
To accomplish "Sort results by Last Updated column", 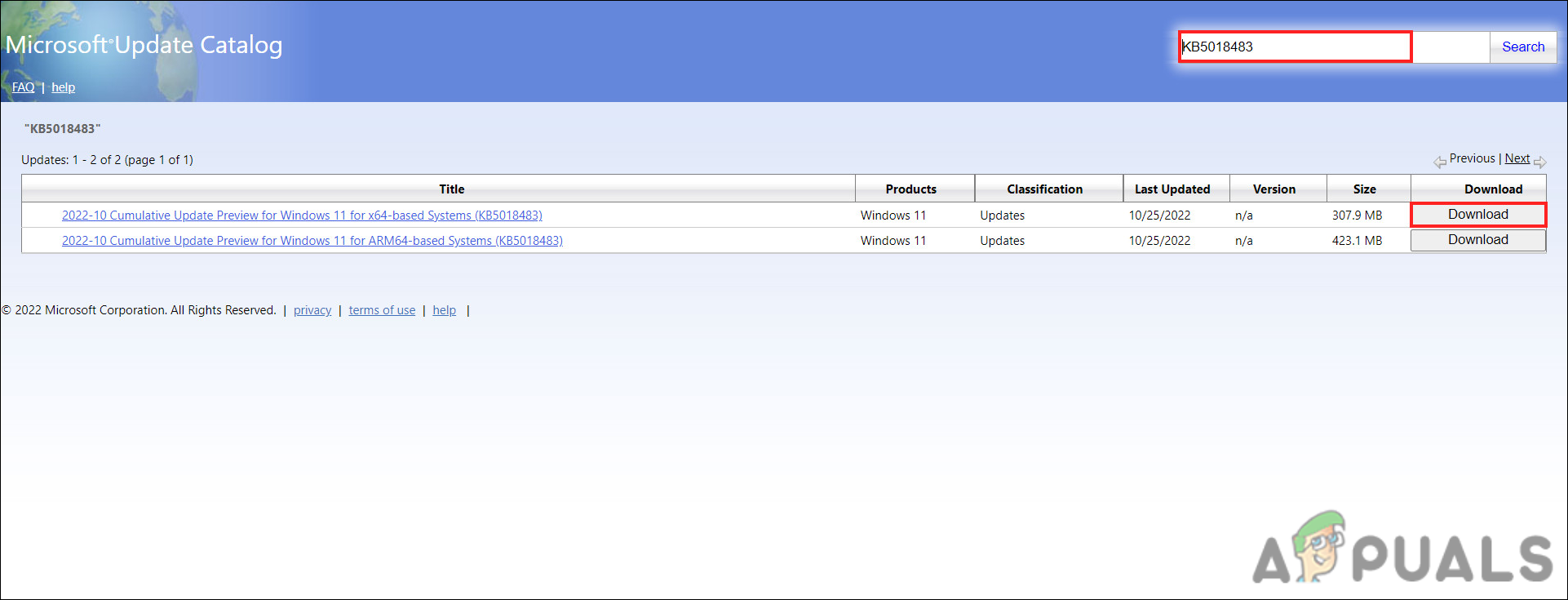I will click(x=1172, y=189).
